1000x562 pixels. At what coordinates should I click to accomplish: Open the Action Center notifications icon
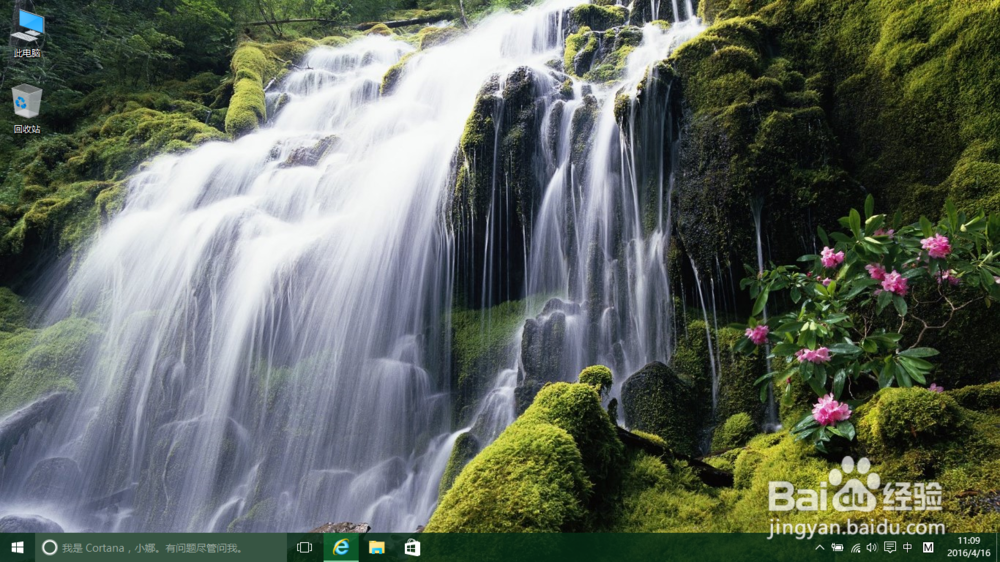[890, 547]
